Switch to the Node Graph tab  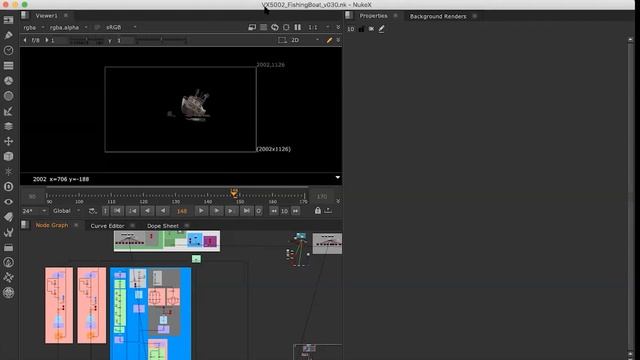click(52, 225)
